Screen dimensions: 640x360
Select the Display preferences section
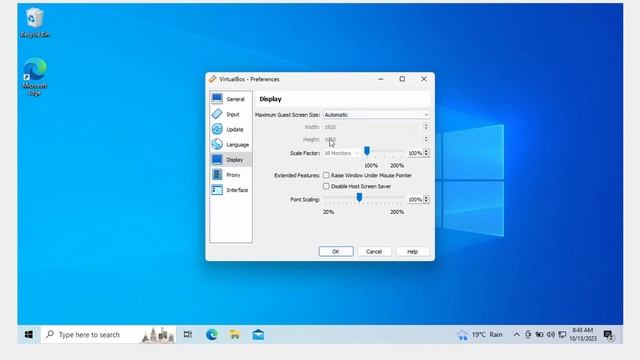coord(231,160)
